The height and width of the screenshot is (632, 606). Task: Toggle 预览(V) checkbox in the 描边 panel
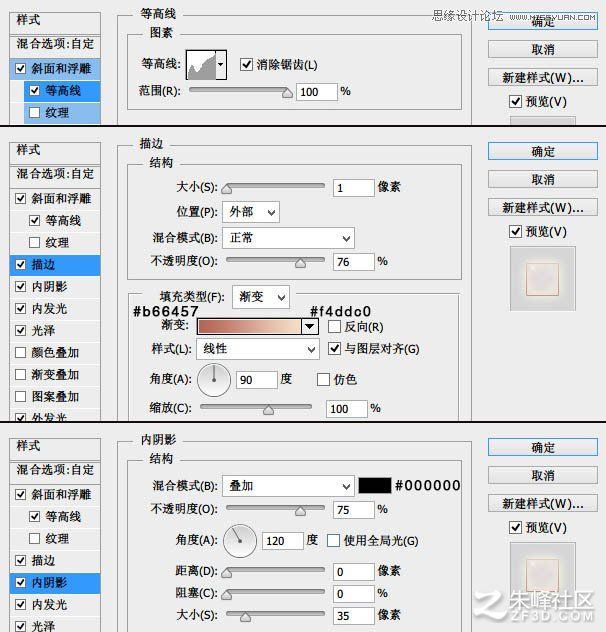click(515, 232)
